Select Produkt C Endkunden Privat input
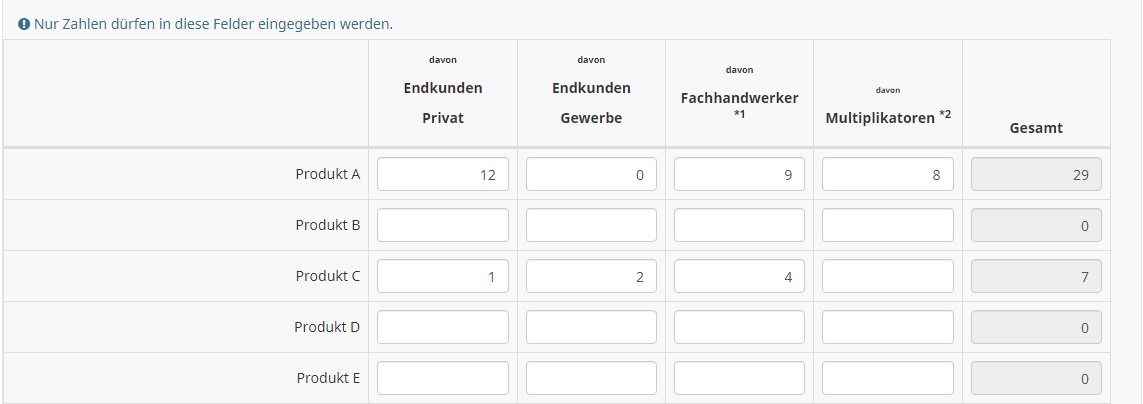The width and height of the screenshot is (1143, 404). click(x=443, y=276)
